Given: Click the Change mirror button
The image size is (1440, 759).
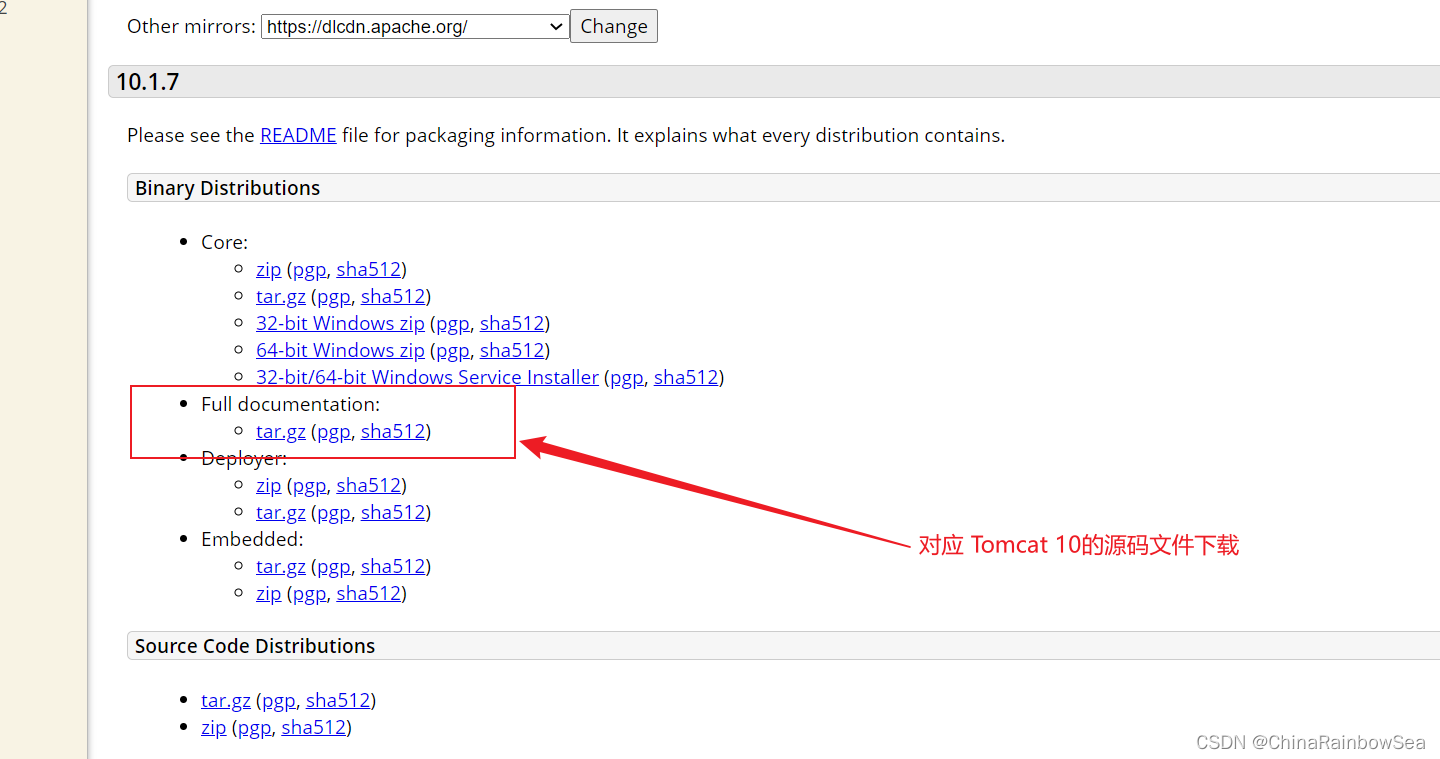Looking at the screenshot, I should 614,27.
